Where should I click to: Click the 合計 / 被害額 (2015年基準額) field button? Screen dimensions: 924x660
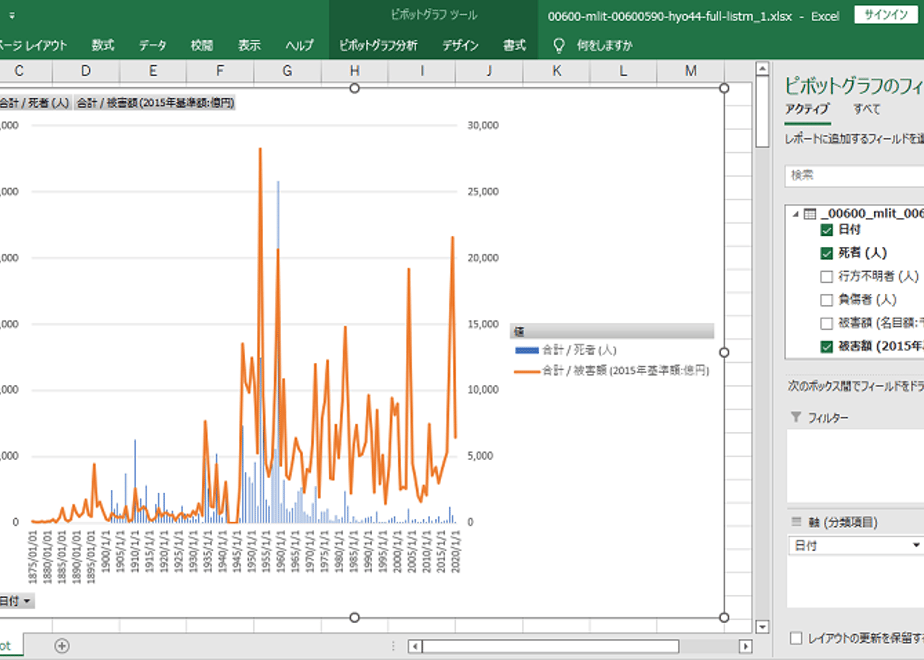coord(156,103)
